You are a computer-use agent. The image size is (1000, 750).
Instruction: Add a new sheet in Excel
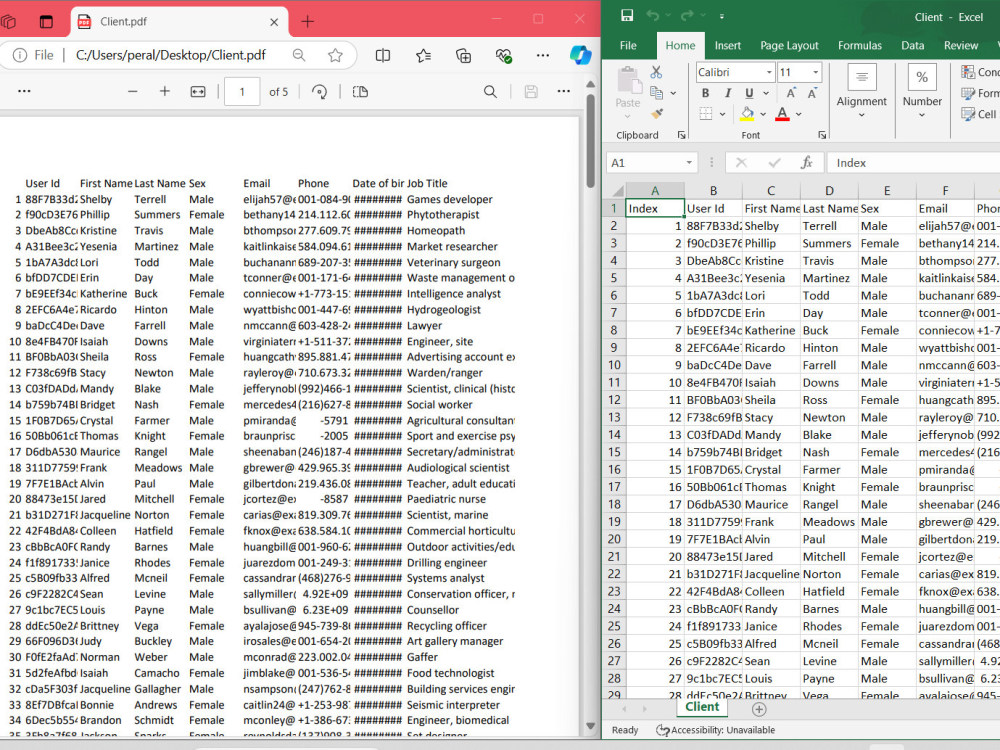[x=759, y=709]
